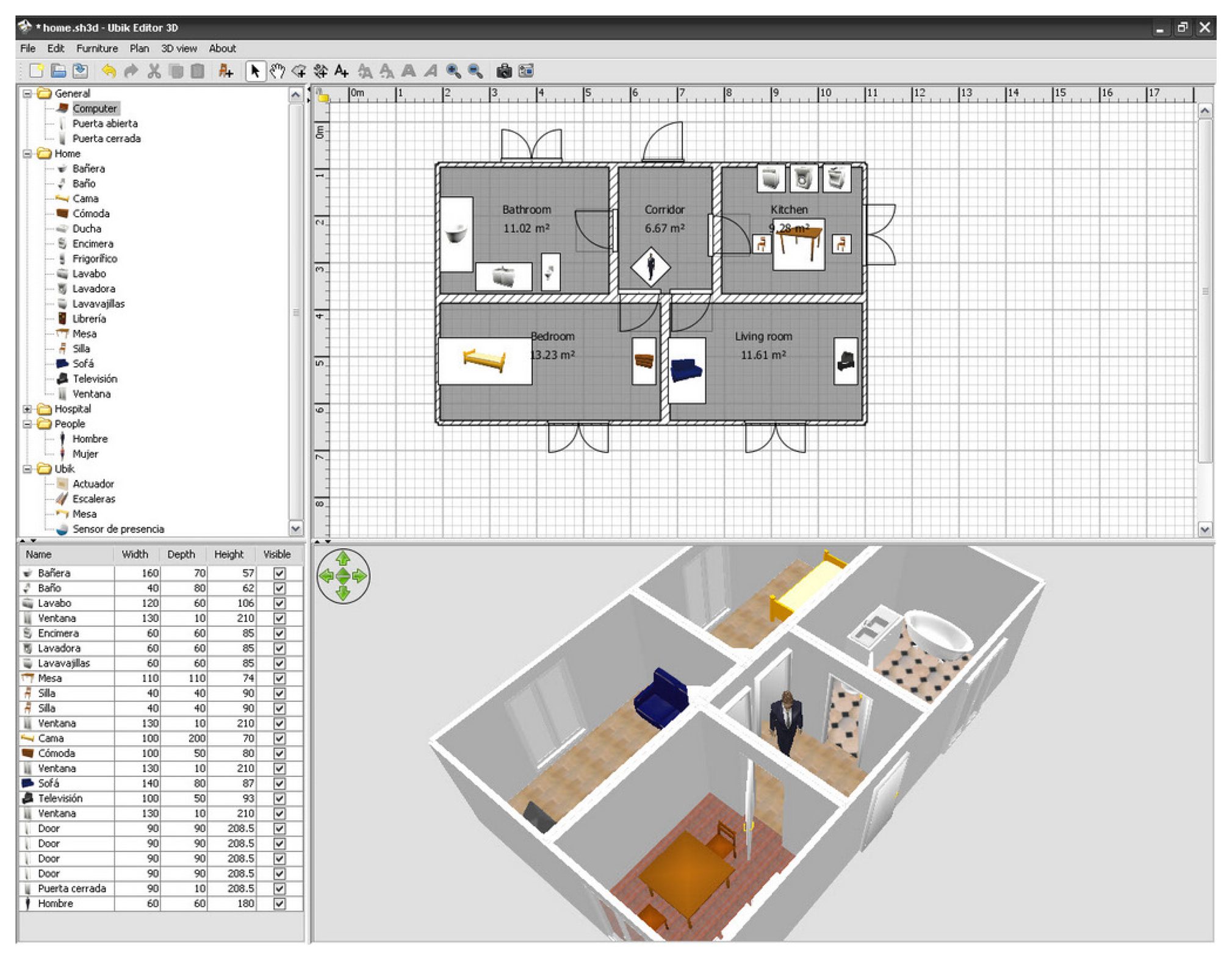Select Sensor de presencia catalog item
This screenshot has width=1232, height=960.
[x=118, y=529]
